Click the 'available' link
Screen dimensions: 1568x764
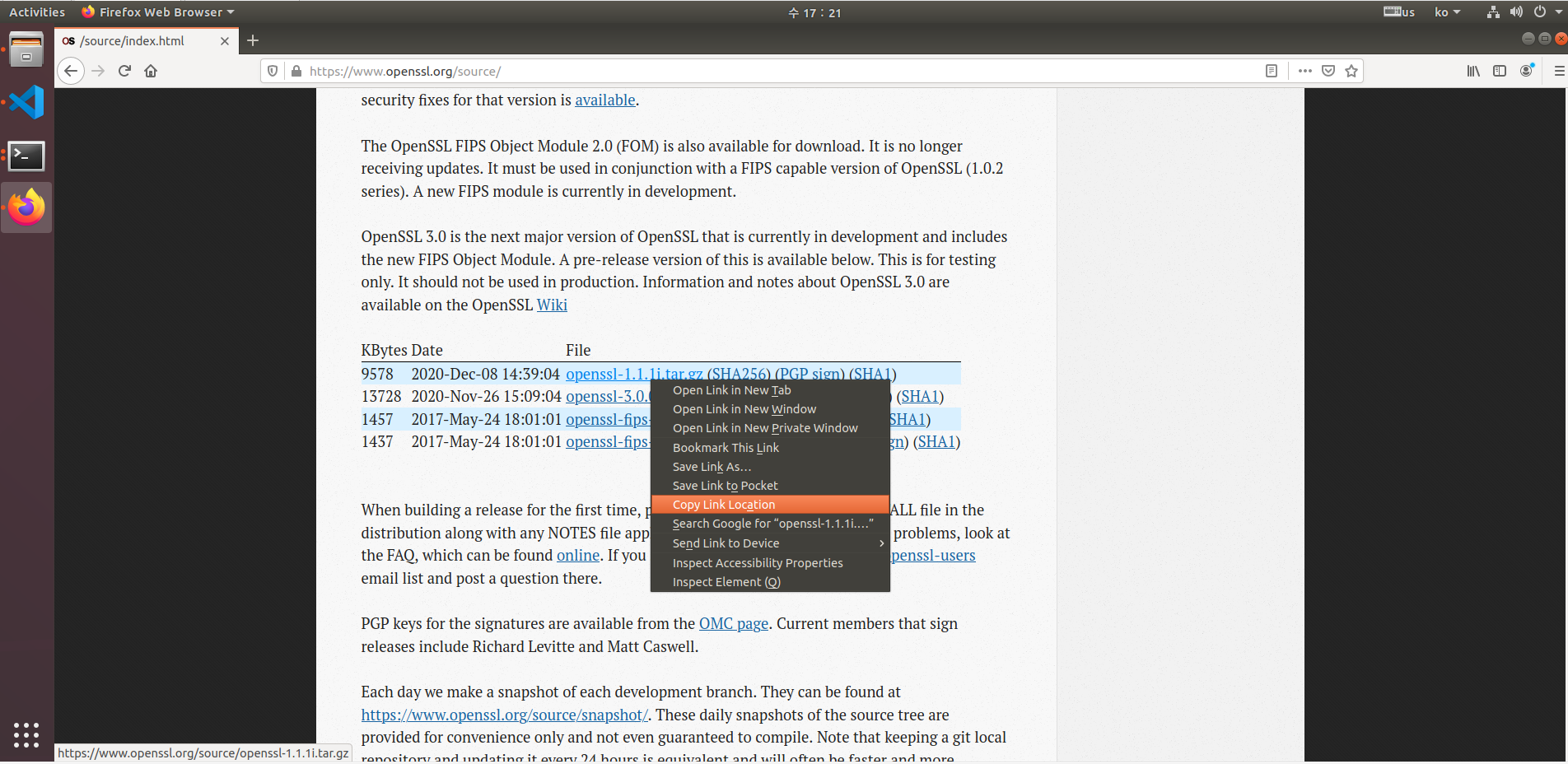(605, 100)
